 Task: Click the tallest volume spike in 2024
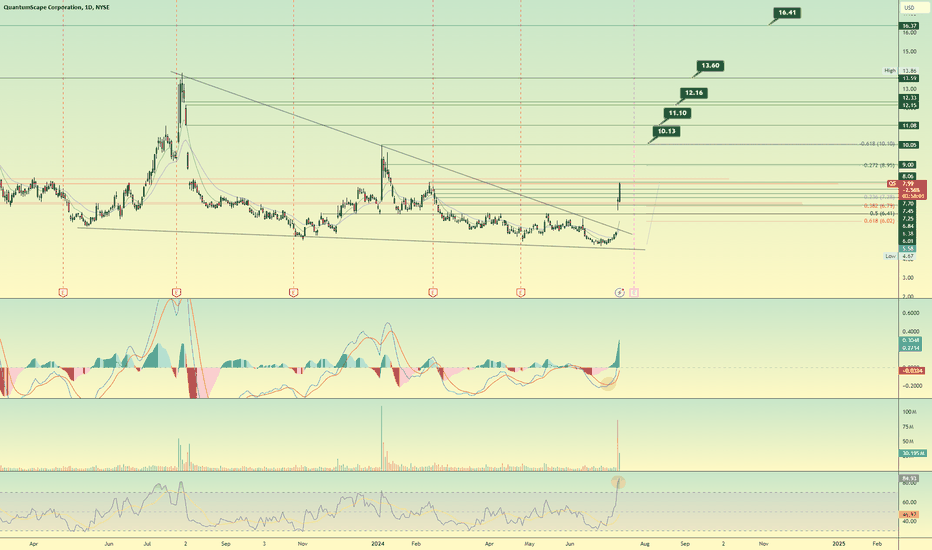[382, 438]
